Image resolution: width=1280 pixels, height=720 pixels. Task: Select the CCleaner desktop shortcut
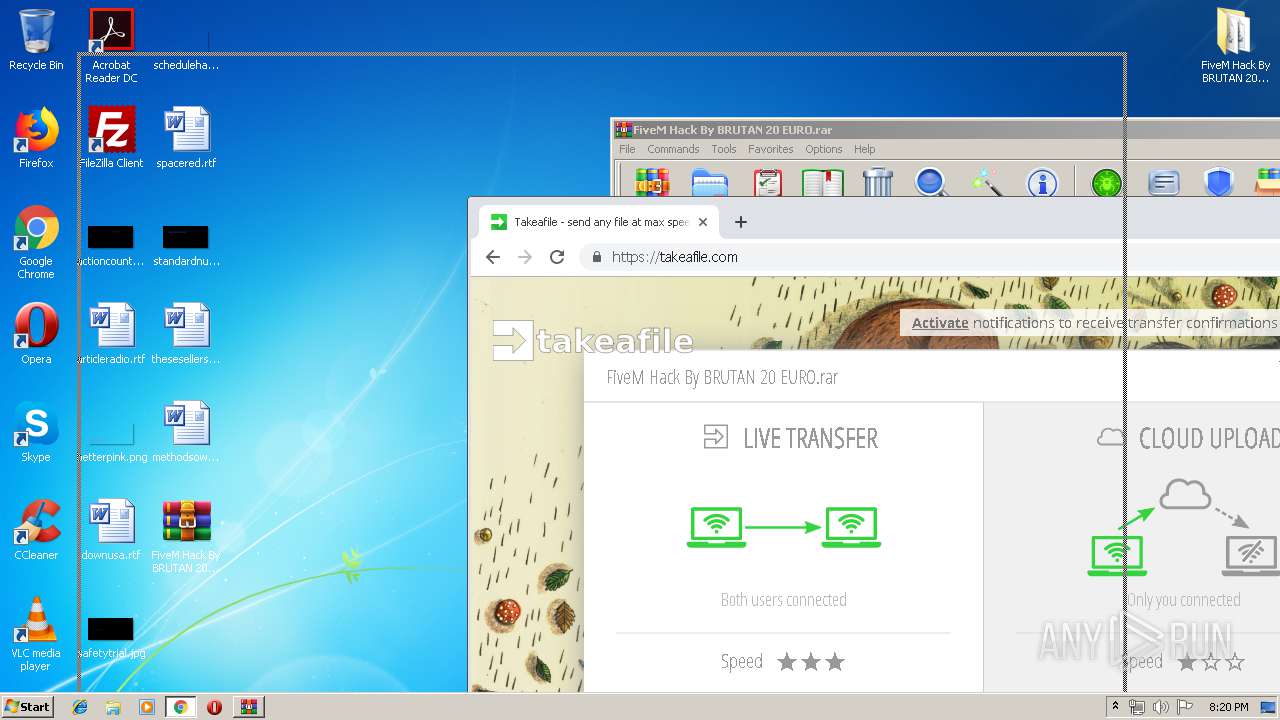tap(36, 530)
